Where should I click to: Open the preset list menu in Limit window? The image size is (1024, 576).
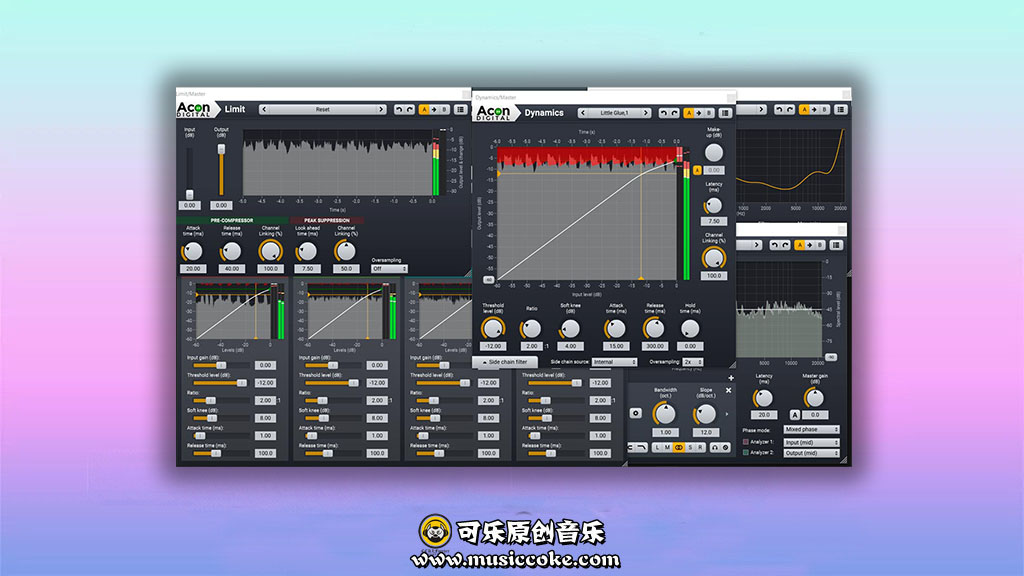click(x=460, y=110)
